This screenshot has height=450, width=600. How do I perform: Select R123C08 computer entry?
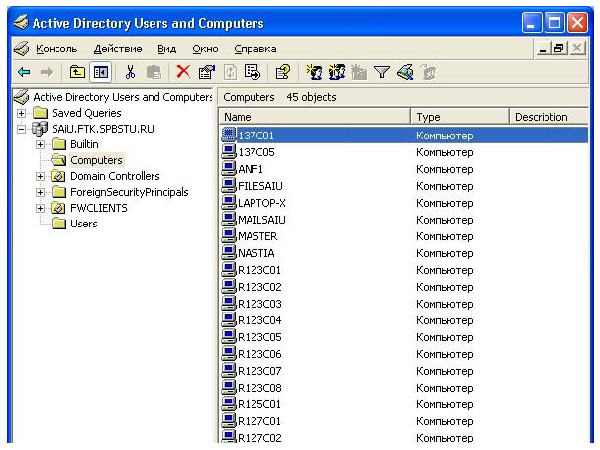click(x=259, y=388)
